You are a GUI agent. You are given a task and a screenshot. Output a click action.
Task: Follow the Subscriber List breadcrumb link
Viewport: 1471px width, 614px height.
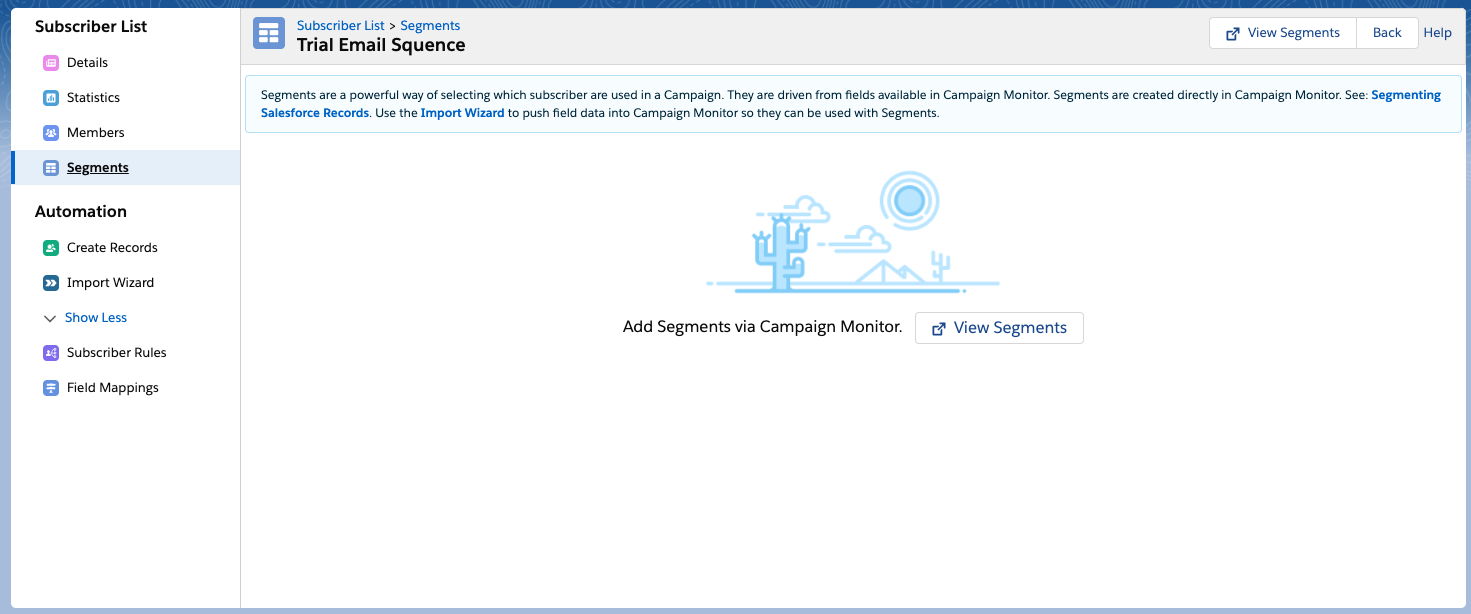click(341, 26)
